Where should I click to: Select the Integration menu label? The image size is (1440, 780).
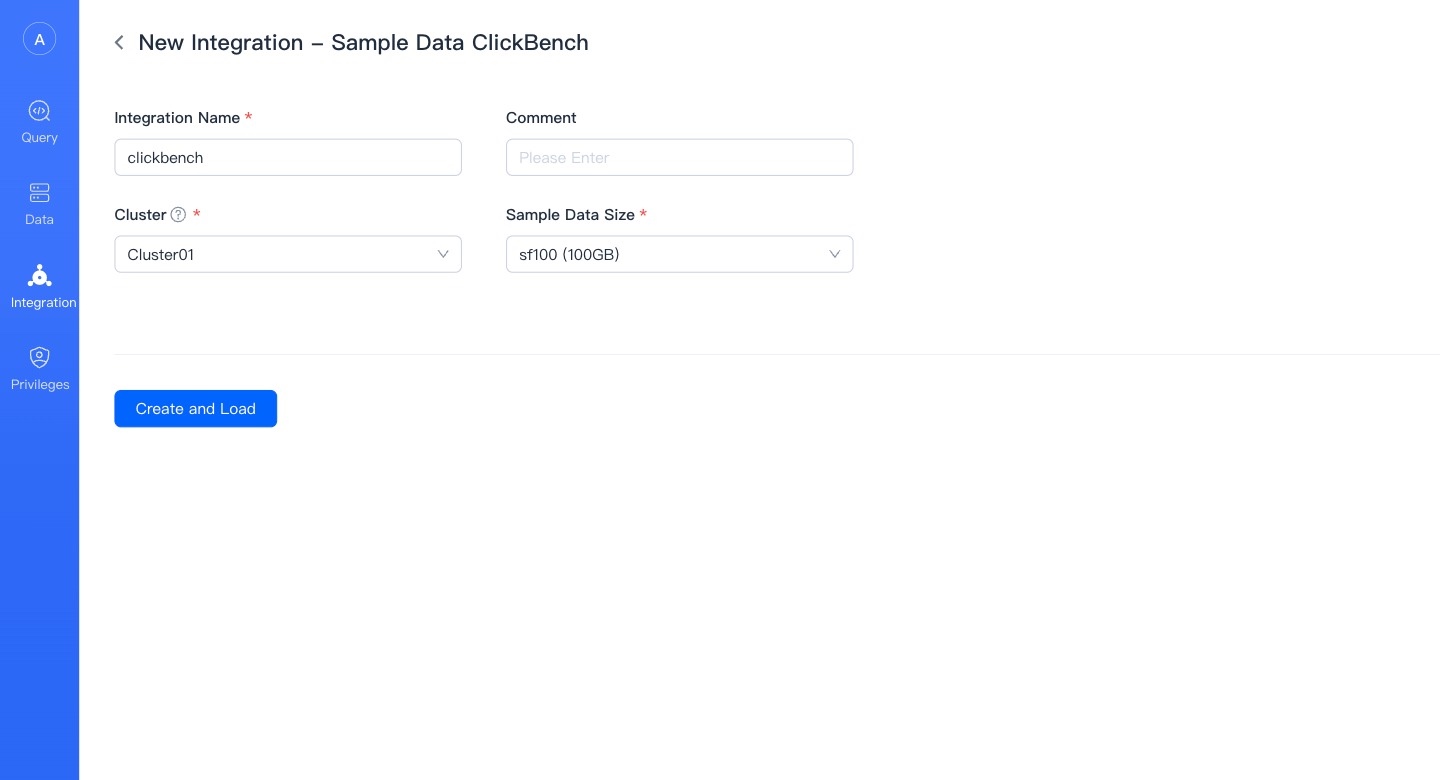click(x=43, y=303)
